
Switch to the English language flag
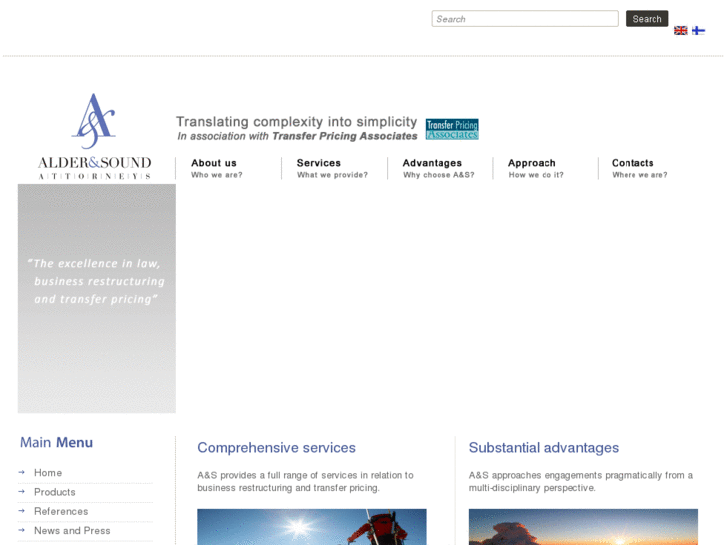point(680,31)
